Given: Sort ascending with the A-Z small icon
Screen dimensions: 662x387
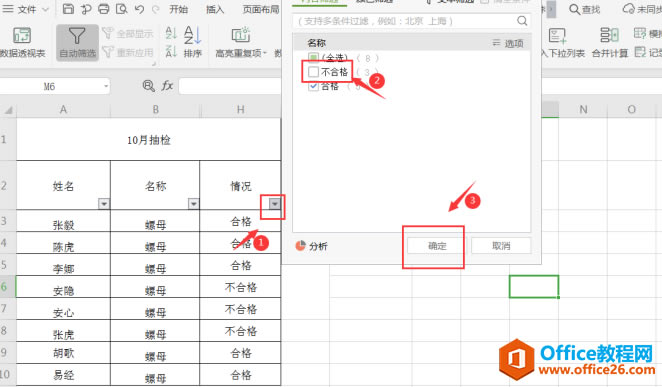Looking at the screenshot, I should tap(171, 33).
